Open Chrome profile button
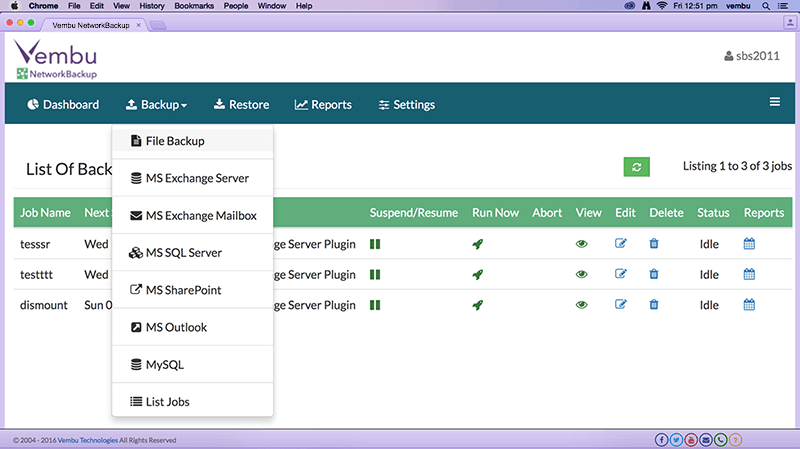 [790, 22]
